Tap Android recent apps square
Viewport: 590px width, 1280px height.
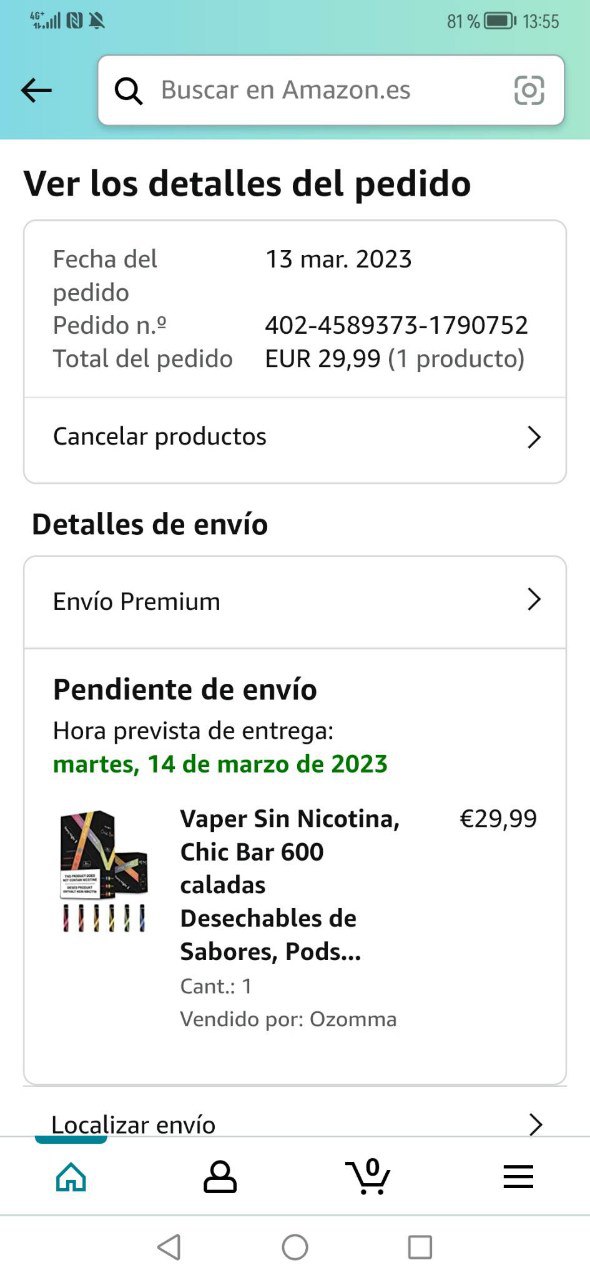(x=420, y=1246)
